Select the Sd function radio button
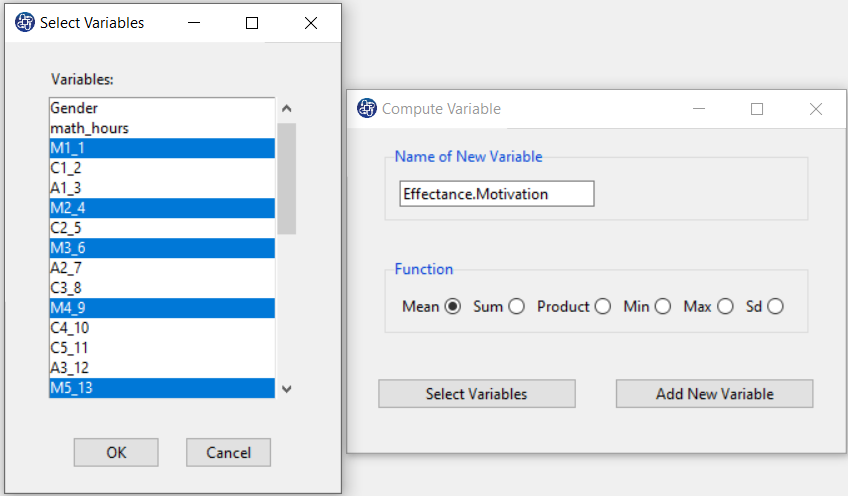 775,307
